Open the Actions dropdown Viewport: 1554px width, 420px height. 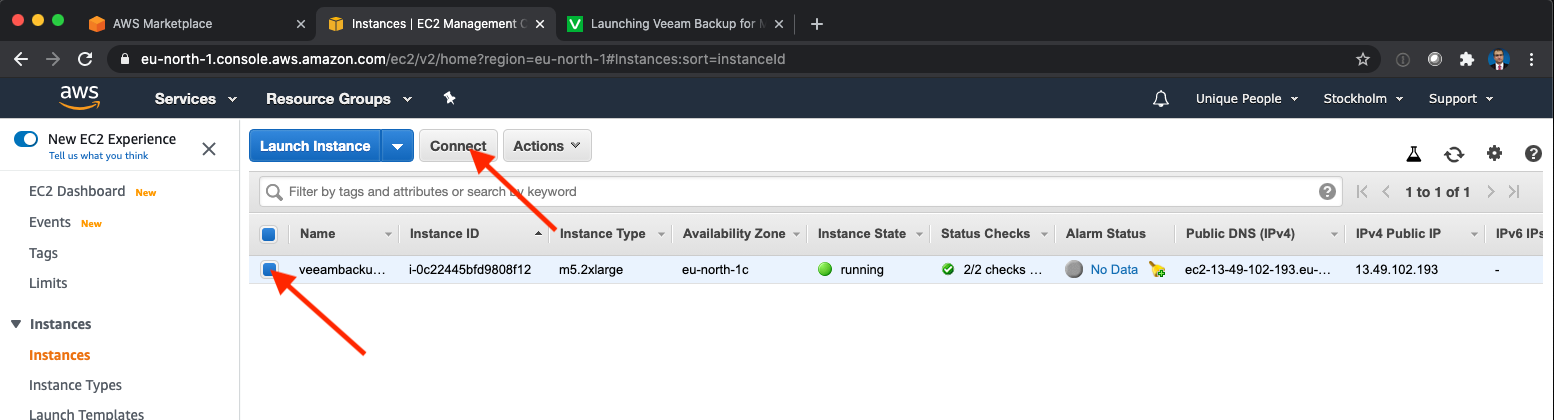click(547, 146)
